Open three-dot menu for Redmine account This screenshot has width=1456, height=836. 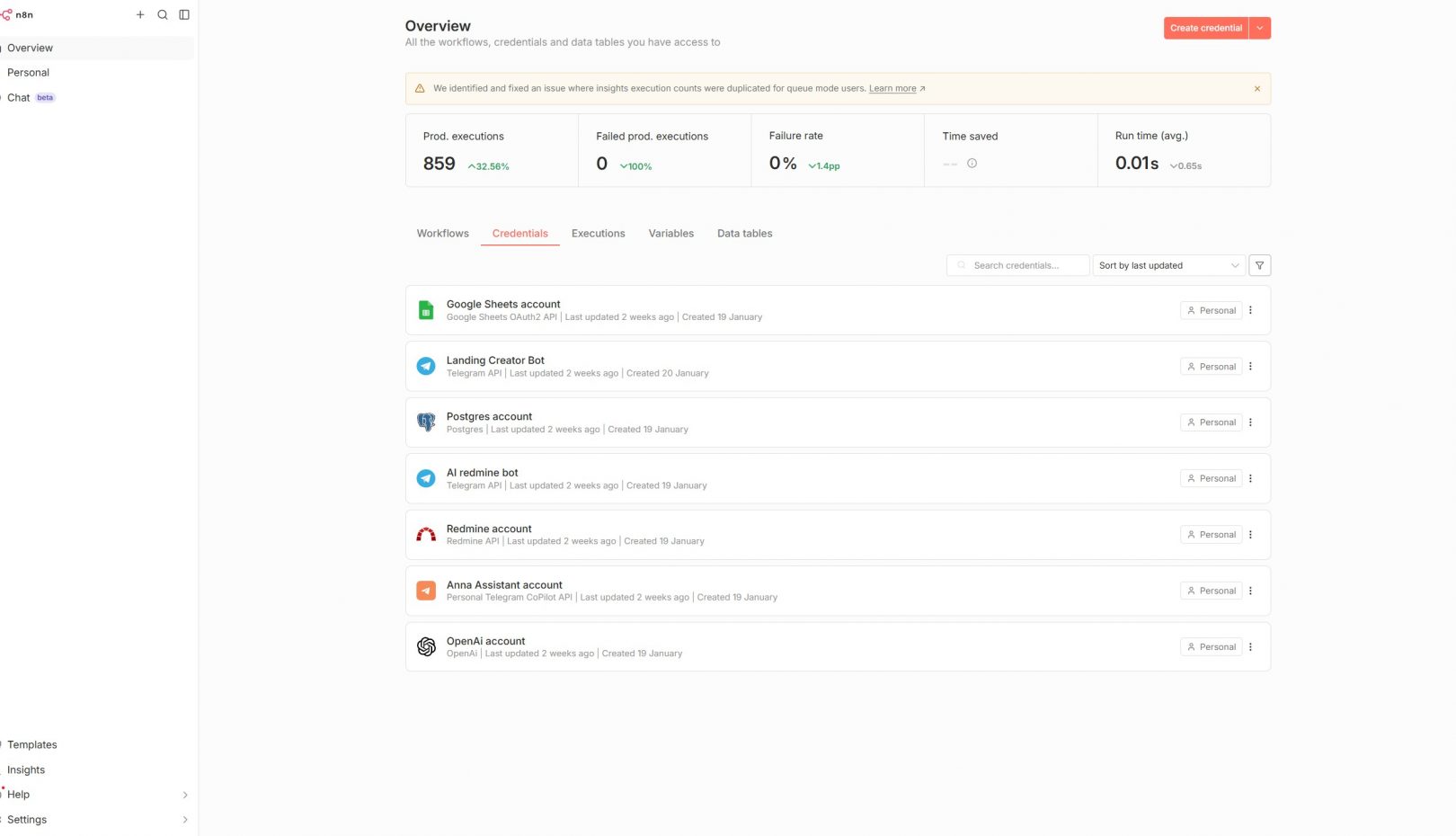click(1250, 535)
